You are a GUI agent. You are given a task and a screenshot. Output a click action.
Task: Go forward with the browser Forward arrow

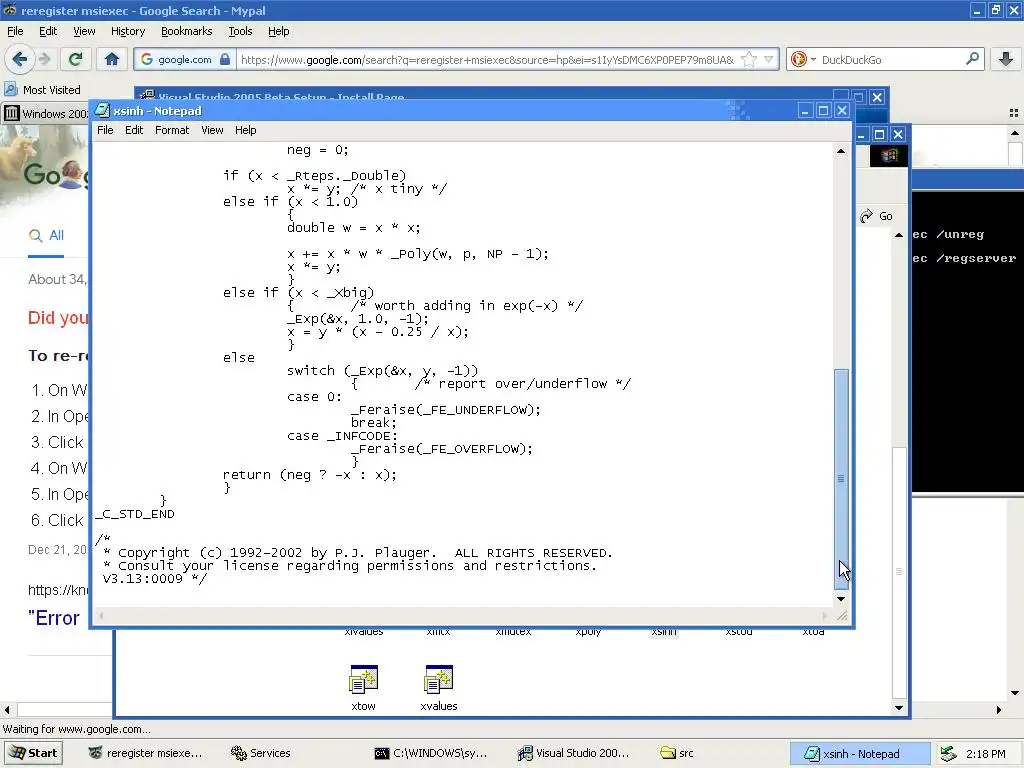[45, 59]
